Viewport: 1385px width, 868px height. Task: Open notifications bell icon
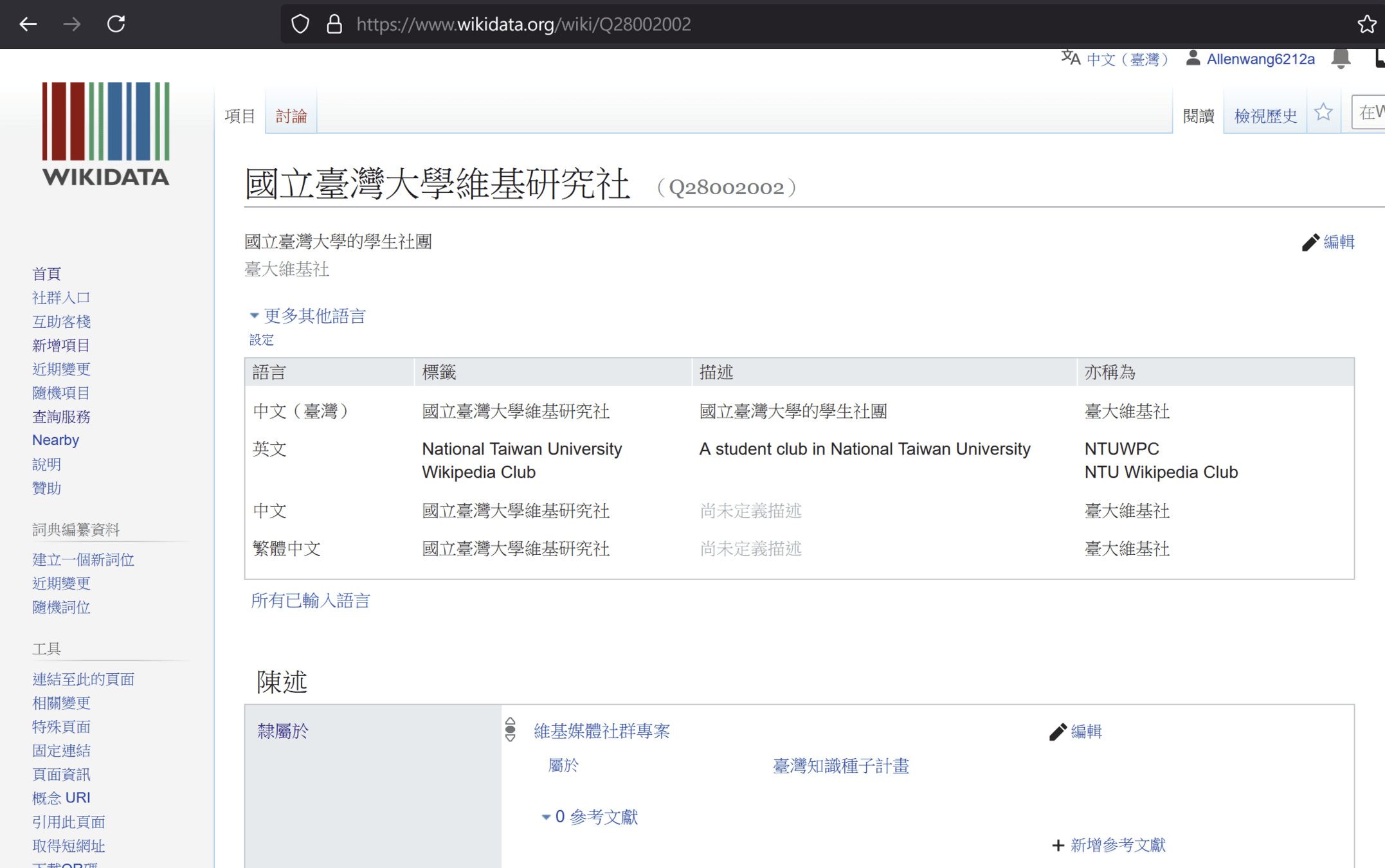coord(1340,59)
